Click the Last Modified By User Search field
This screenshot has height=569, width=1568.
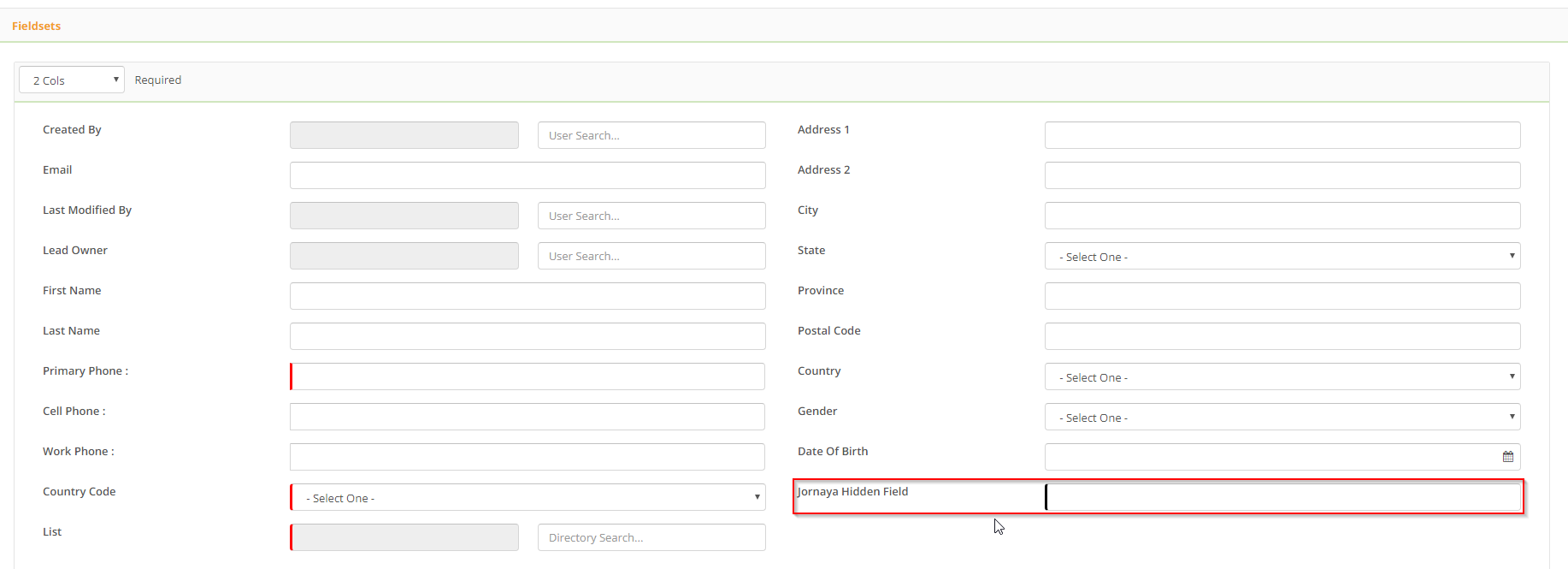pyautogui.click(x=651, y=216)
